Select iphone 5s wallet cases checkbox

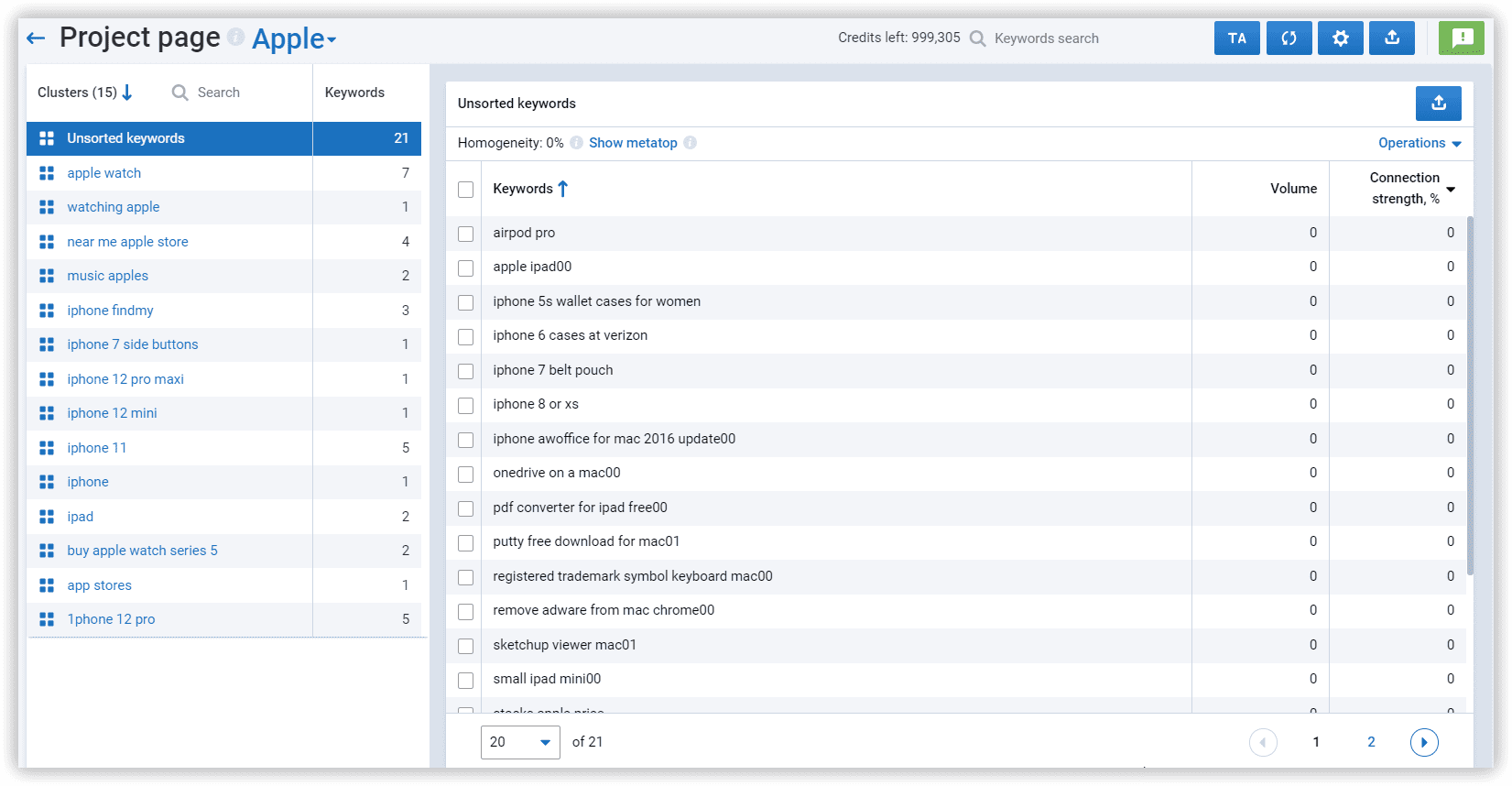466,302
